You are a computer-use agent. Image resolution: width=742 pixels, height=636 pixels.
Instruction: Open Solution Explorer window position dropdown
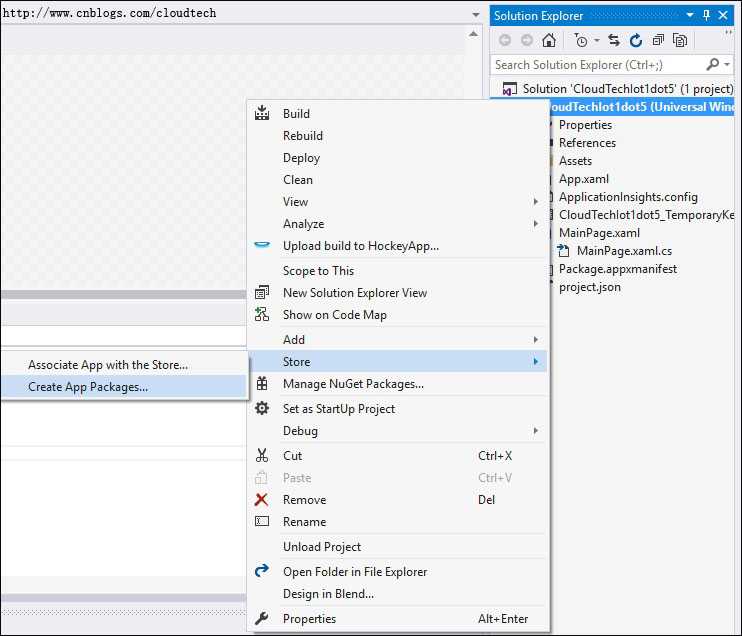point(690,16)
